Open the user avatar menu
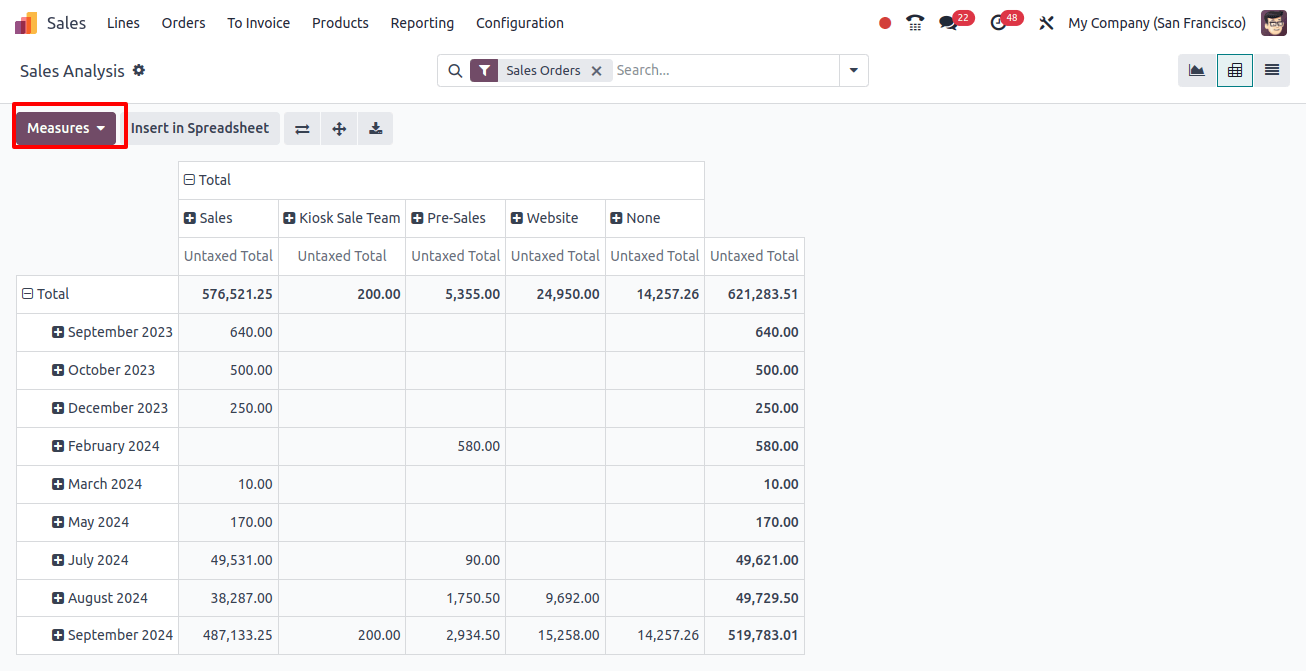This screenshot has width=1306, height=672. pyautogui.click(x=1274, y=23)
